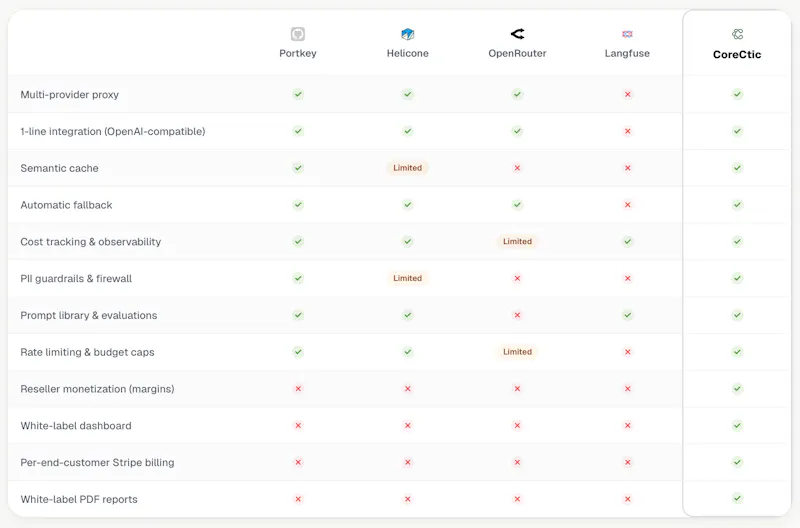Click the 'Prompt library & evaluations' row label
This screenshot has height=528, width=800.
(89, 315)
